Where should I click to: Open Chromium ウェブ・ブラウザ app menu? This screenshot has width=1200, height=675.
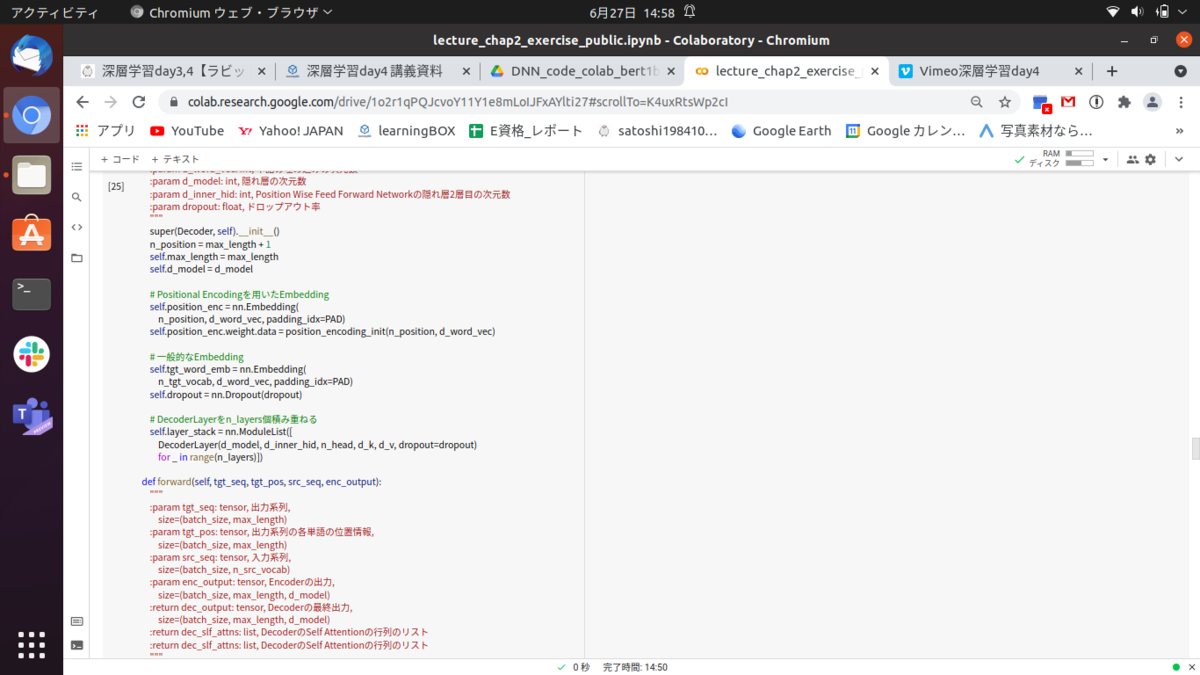(x=232, y=13)
